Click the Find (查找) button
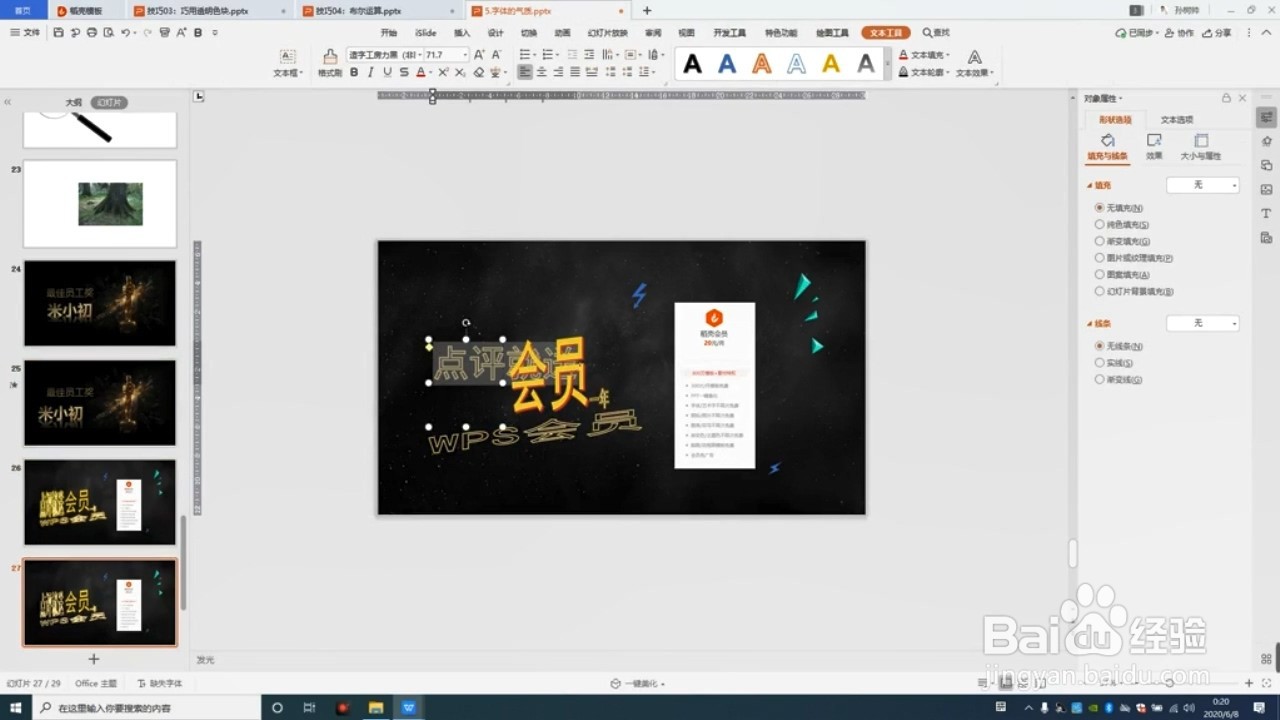This screenshot has width=1280, height=720. (x=936, y=33)
